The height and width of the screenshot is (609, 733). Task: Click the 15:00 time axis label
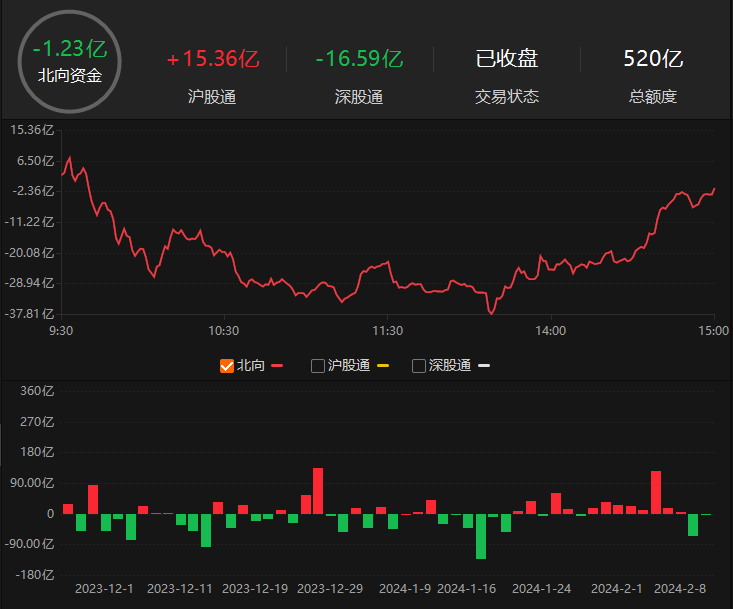coord(713,331)
